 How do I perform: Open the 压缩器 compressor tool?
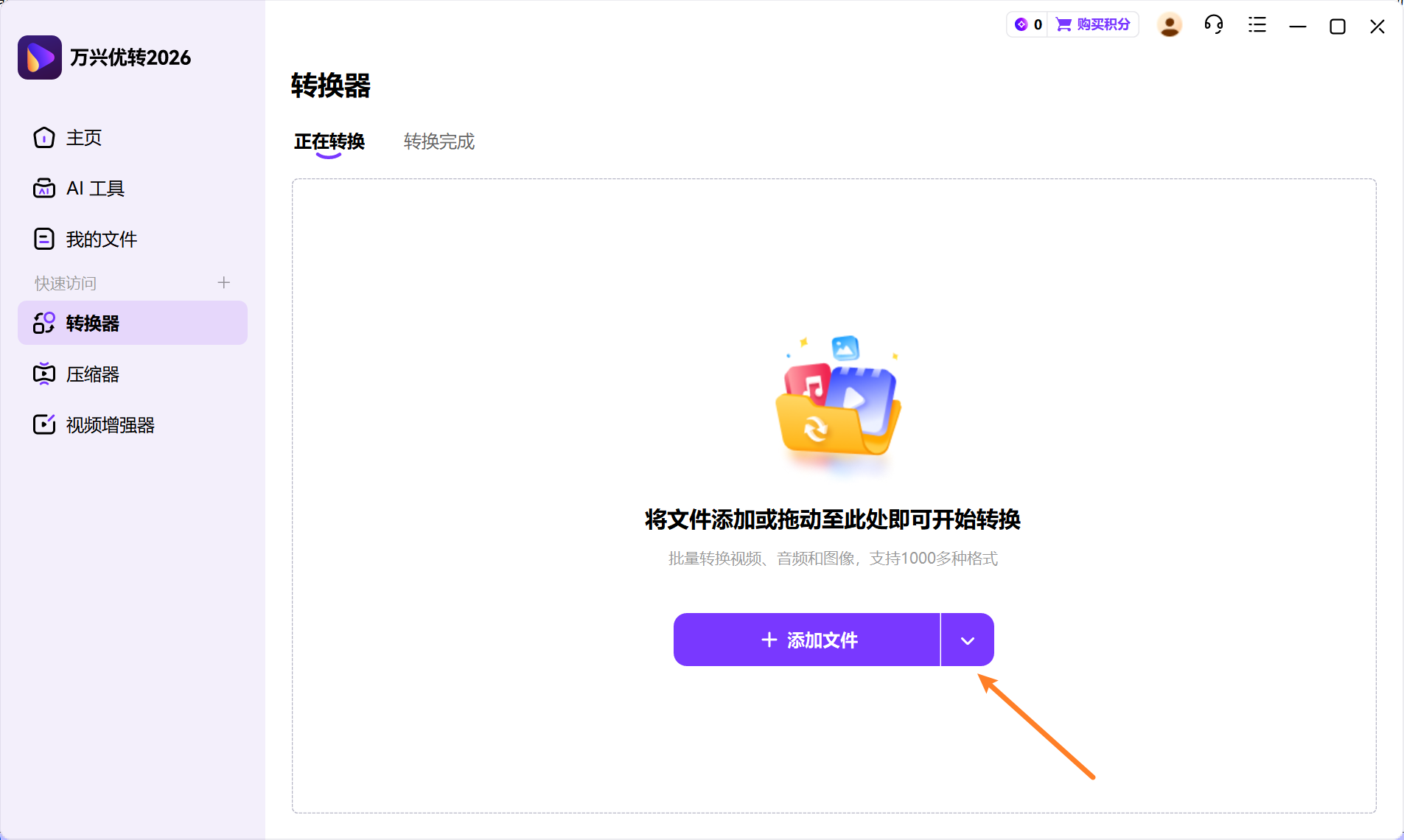pos(92,374)
